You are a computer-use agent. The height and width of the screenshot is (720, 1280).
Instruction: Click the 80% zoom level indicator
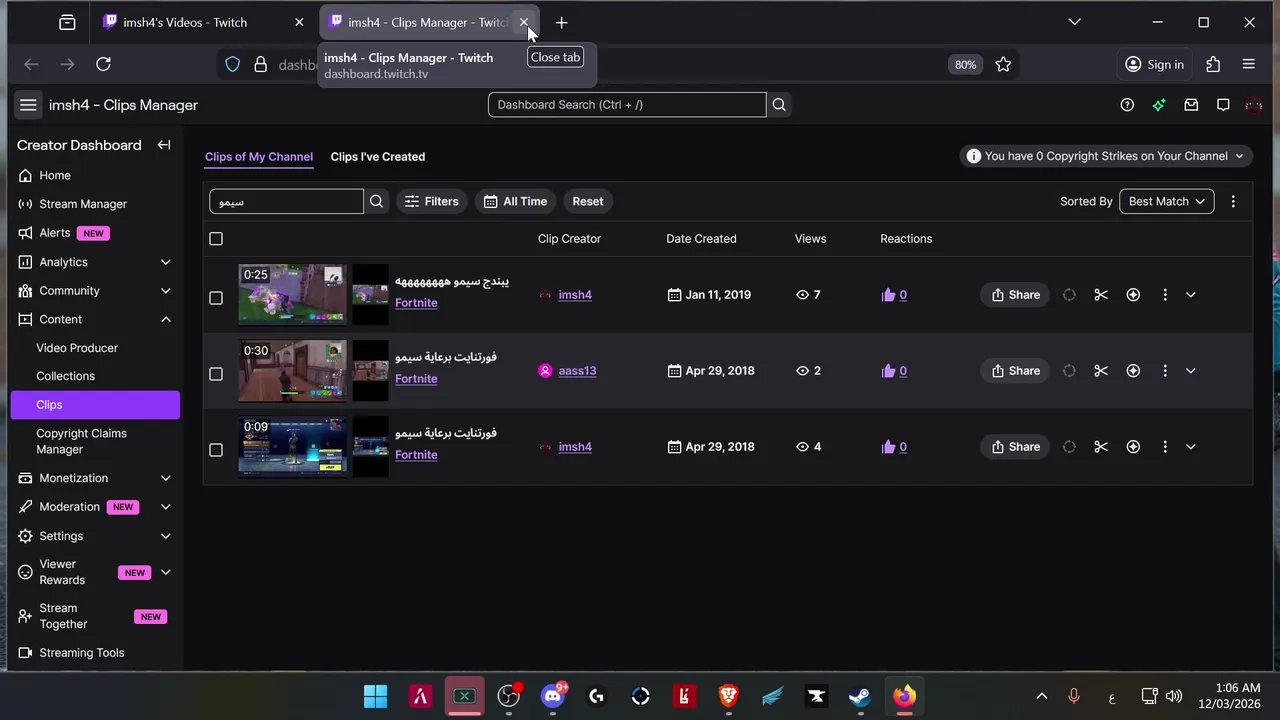(x=965, y=64)
